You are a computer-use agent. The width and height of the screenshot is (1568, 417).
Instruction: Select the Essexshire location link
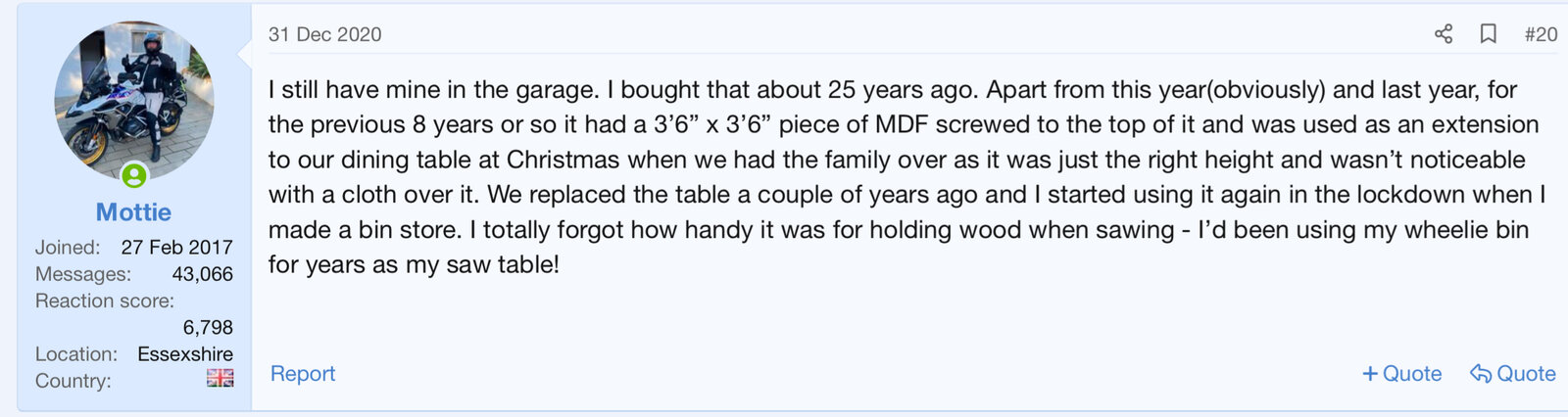[185, 354]
